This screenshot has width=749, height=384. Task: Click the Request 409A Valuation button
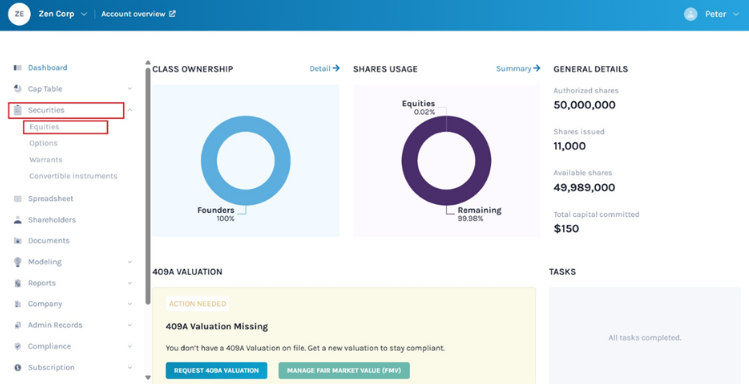[216, 371]
